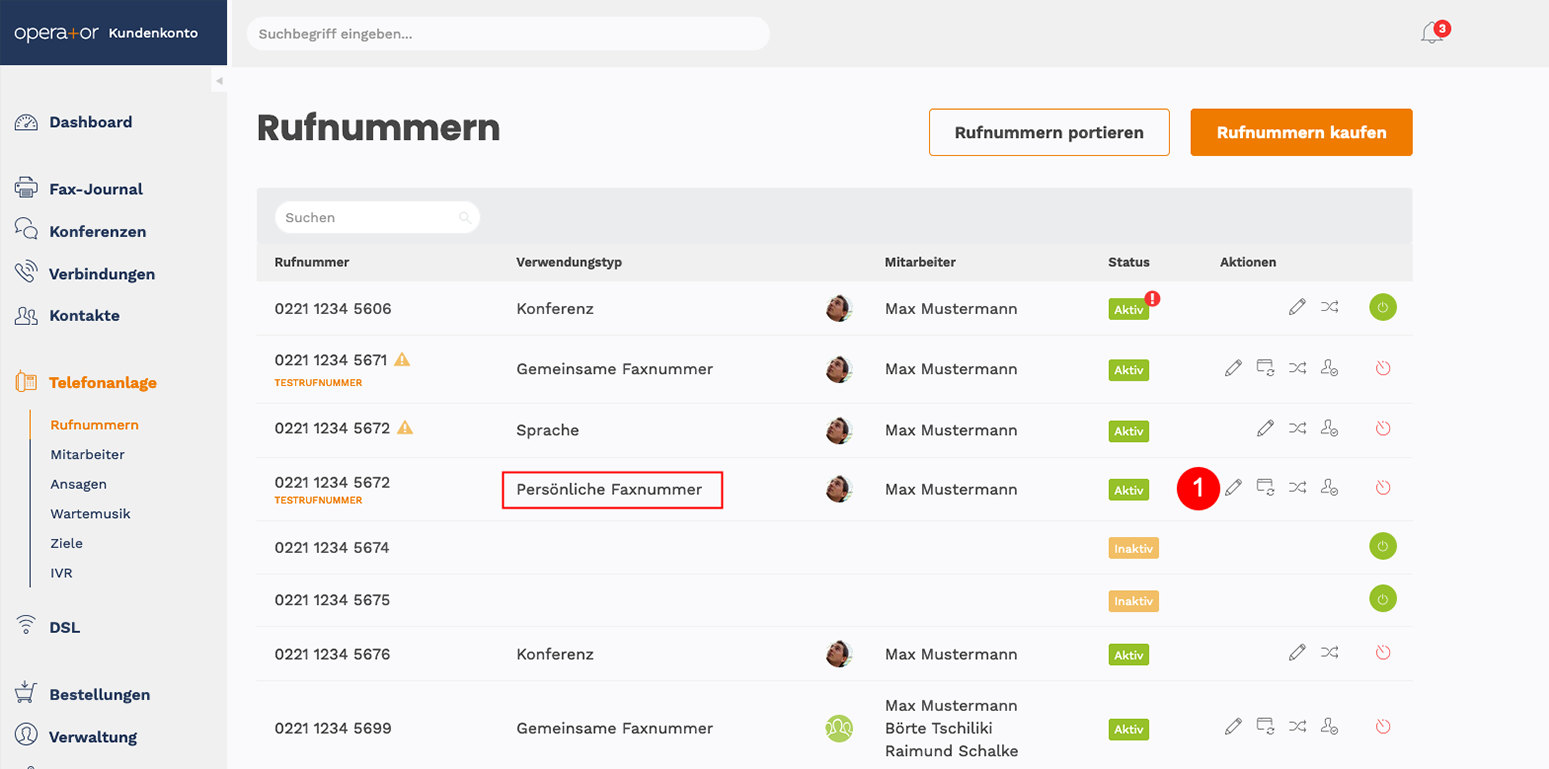The image size is (1549, 769).
Task: Click window-refresh icon in Persönliche Faxnummer row
Action: click(x=1265, y=487)
